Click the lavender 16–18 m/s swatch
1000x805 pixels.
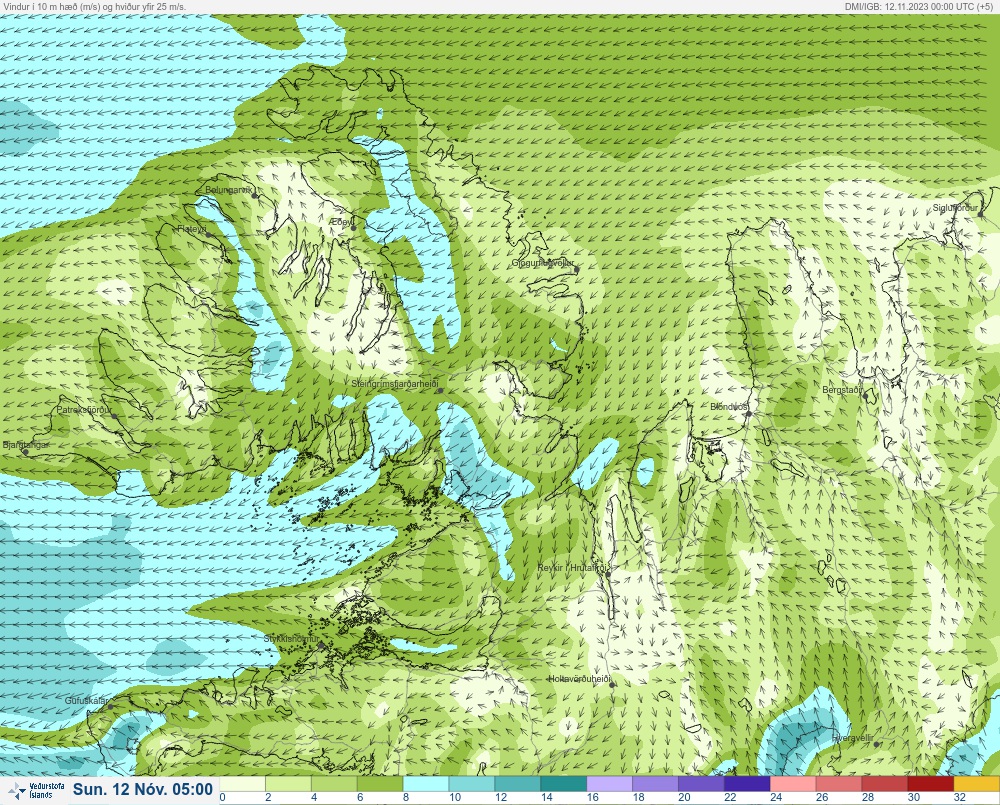point(610,784)
